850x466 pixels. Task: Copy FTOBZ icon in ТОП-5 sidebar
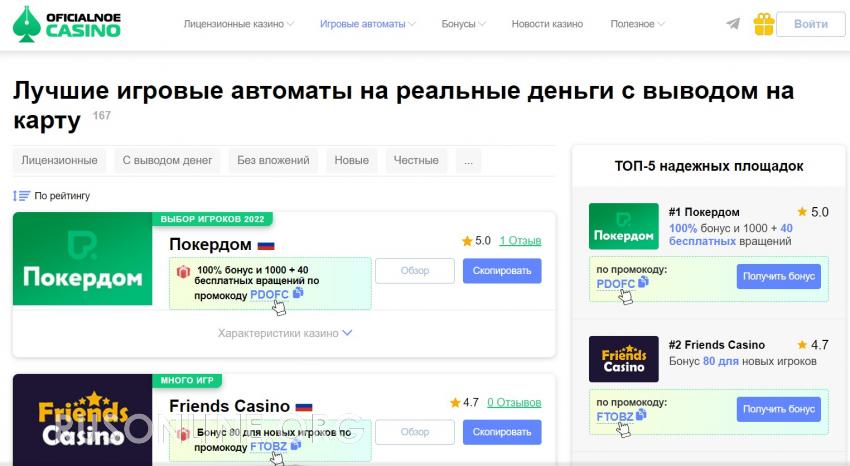(641, 415)
